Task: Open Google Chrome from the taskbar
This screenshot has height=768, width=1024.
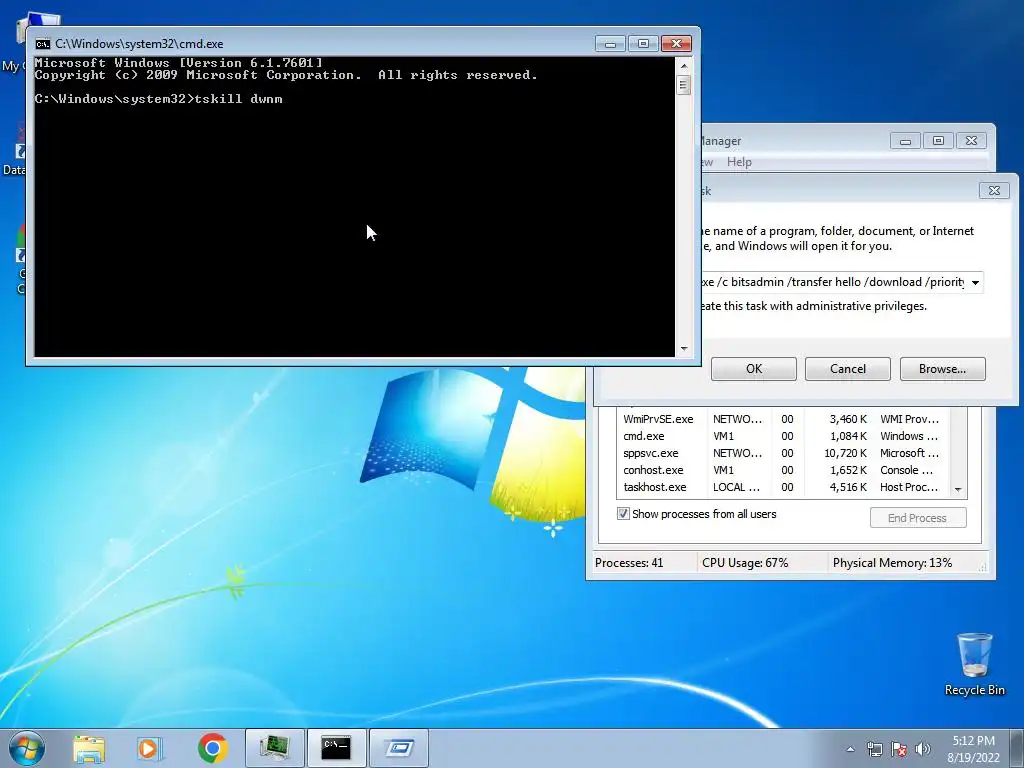Action: [212, 748]
